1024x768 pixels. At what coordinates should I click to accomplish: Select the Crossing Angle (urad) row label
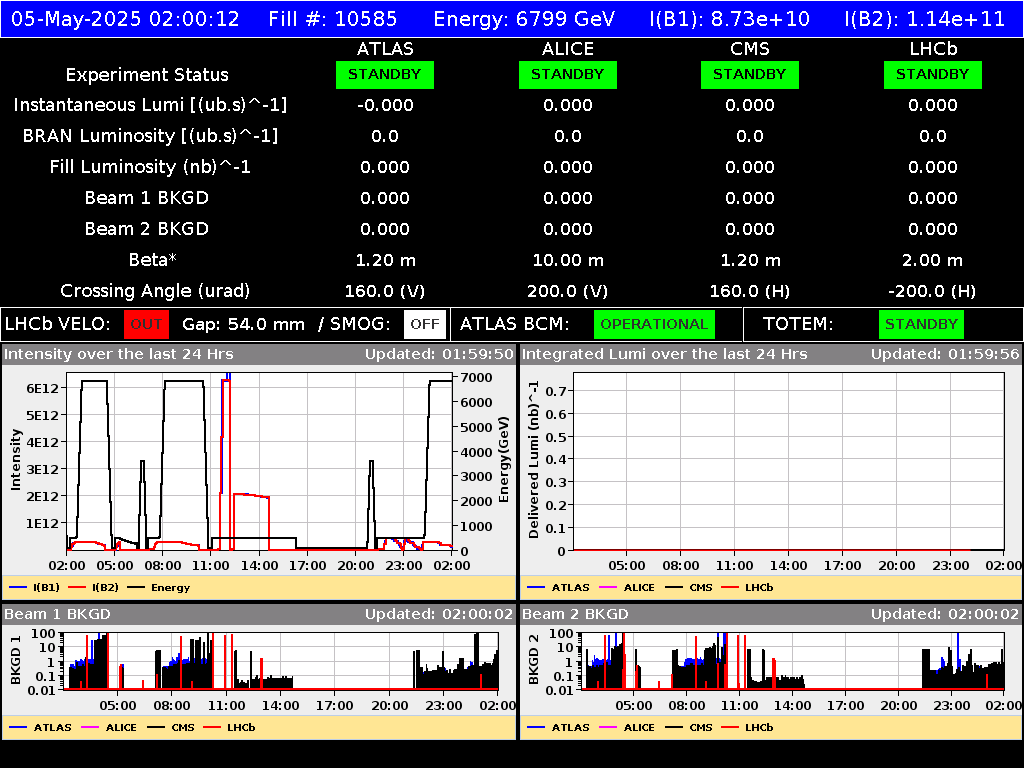coord(155,291)
